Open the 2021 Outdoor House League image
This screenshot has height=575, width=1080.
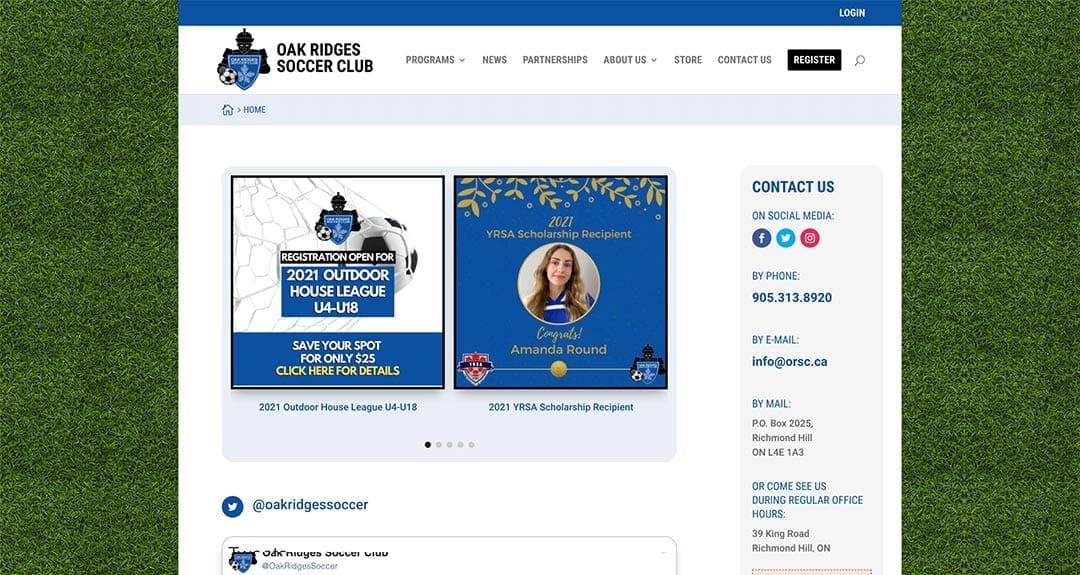[x=338, y=282]
